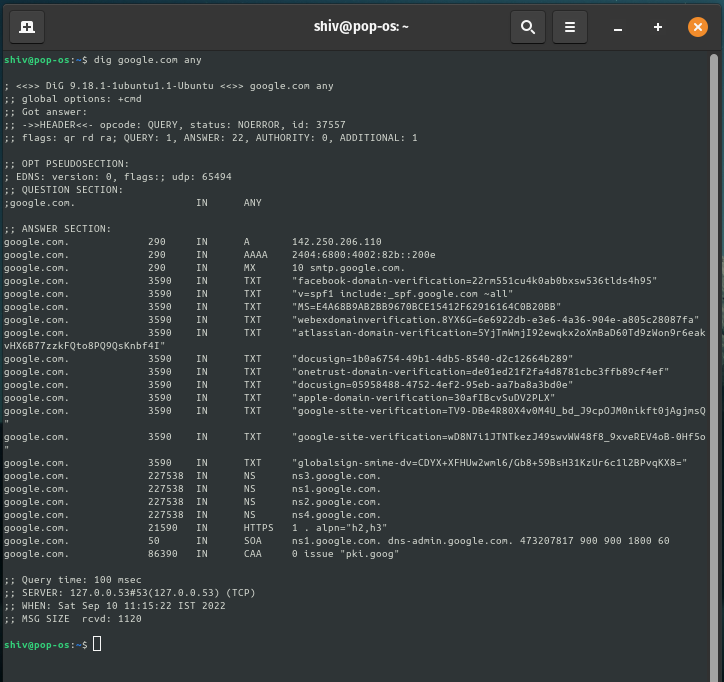Click the TTL 86390 of the CAA record
This screenshot has width=724, height=682.
pyautogui.click(x=163, y=554)
